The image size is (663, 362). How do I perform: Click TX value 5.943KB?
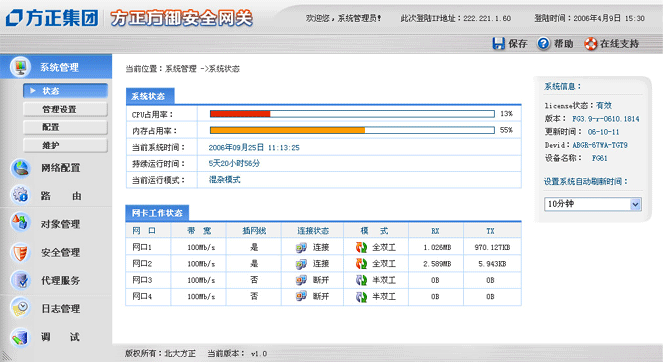click(492, 264)
